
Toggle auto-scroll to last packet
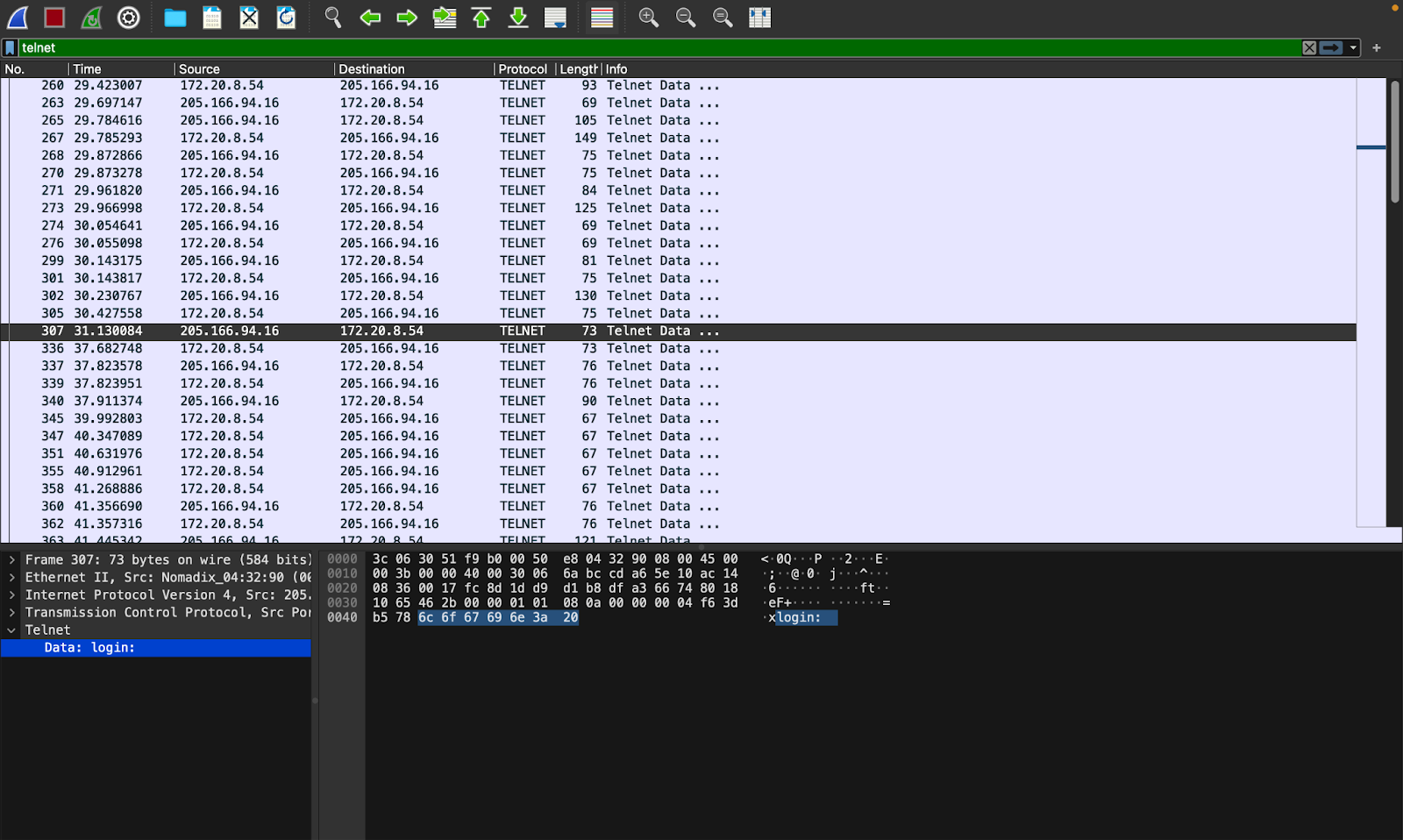coord(555,18)
